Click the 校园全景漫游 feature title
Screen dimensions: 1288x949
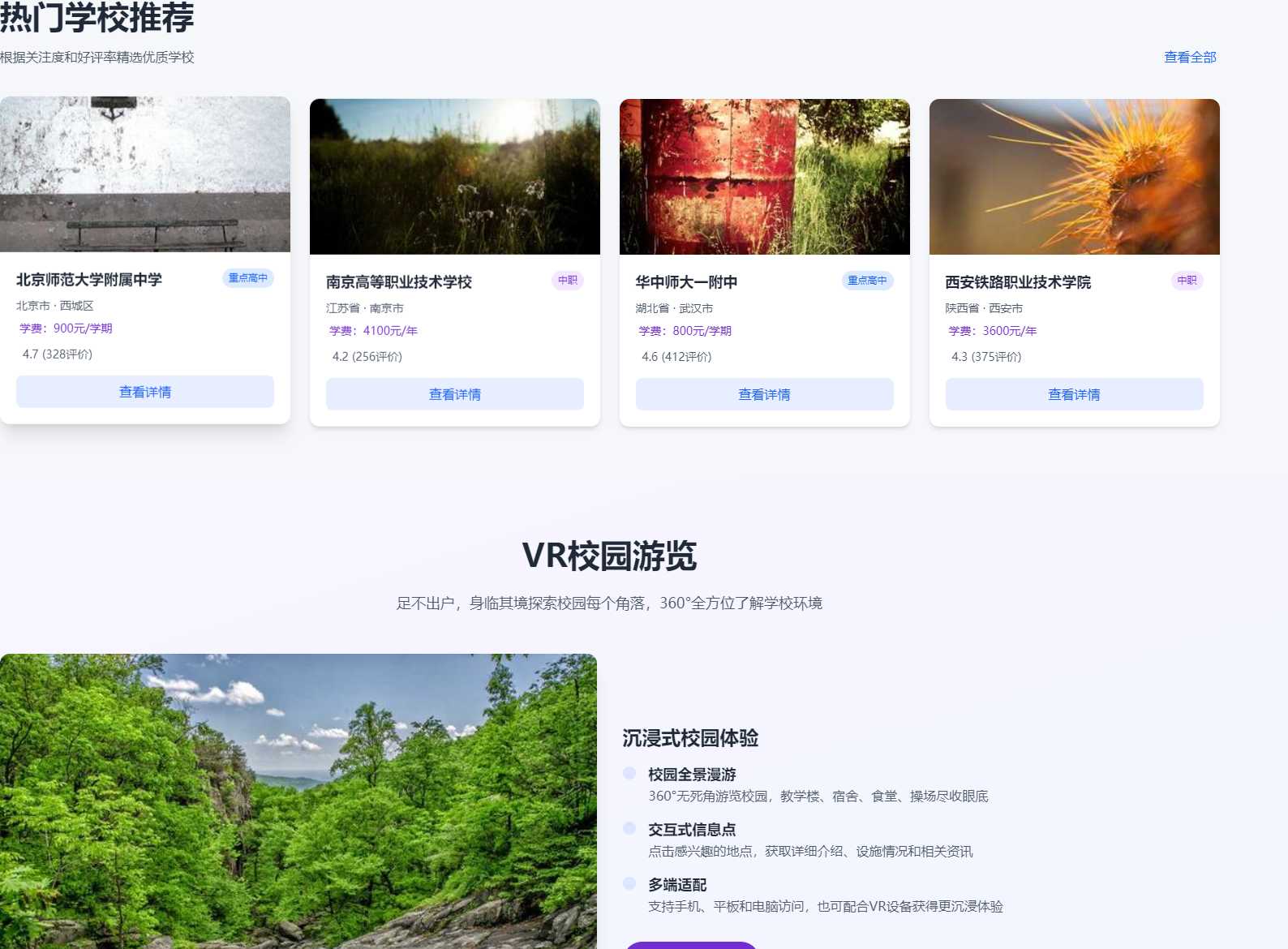692,775
